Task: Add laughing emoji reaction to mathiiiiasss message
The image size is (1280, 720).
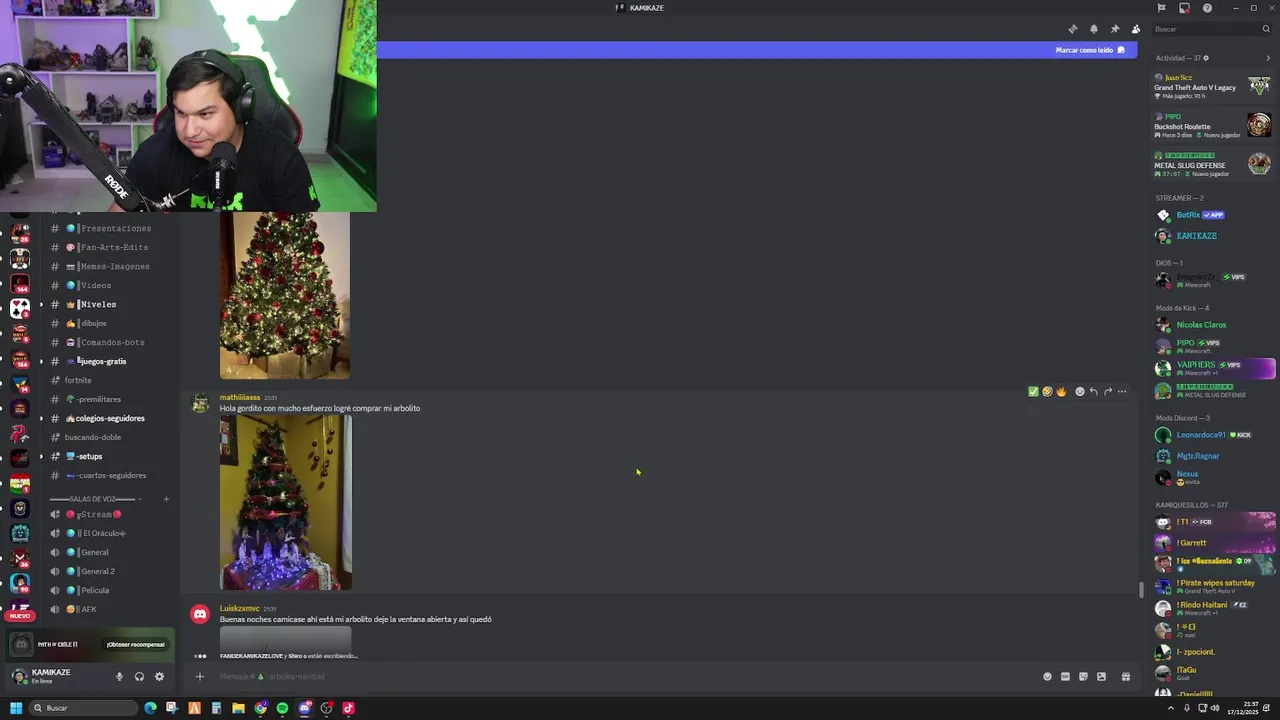Action: (x=1047, y=392)
